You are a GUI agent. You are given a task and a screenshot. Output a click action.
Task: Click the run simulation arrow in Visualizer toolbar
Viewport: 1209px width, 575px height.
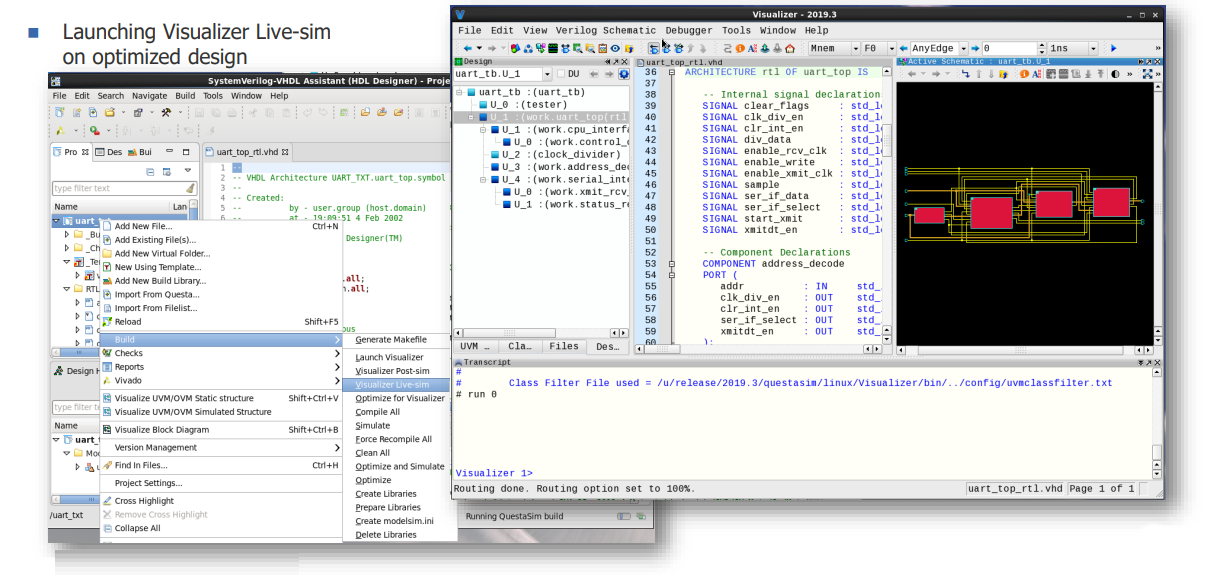(x=1114, y=48)
